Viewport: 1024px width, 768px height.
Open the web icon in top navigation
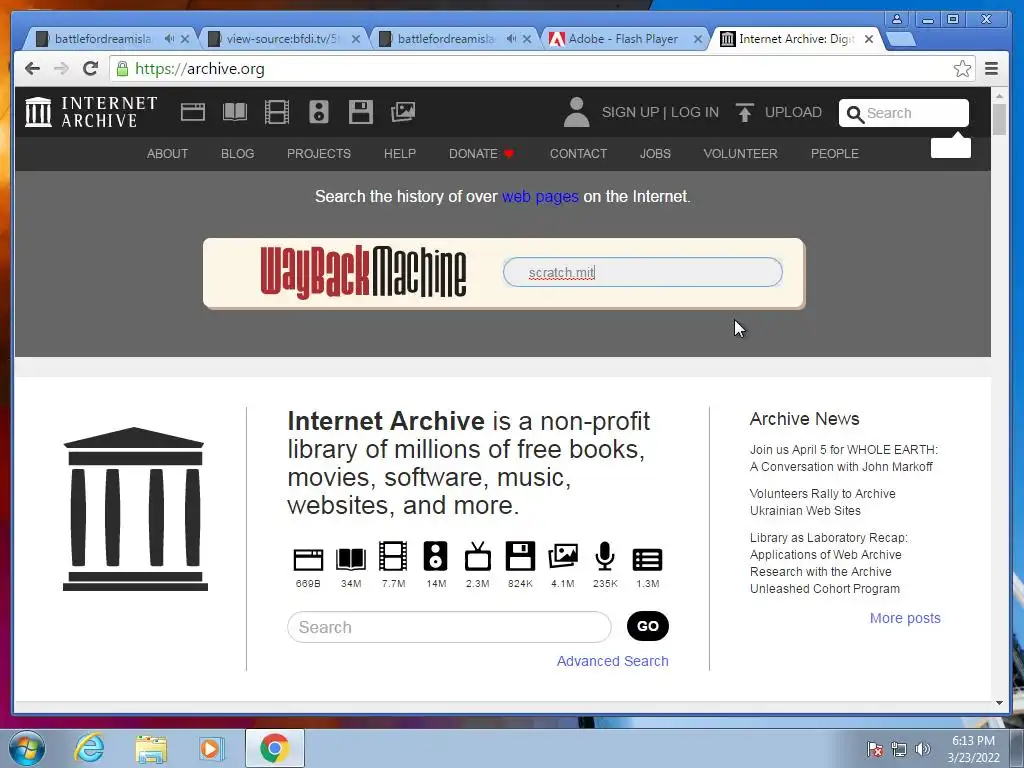tap(193, 112)
